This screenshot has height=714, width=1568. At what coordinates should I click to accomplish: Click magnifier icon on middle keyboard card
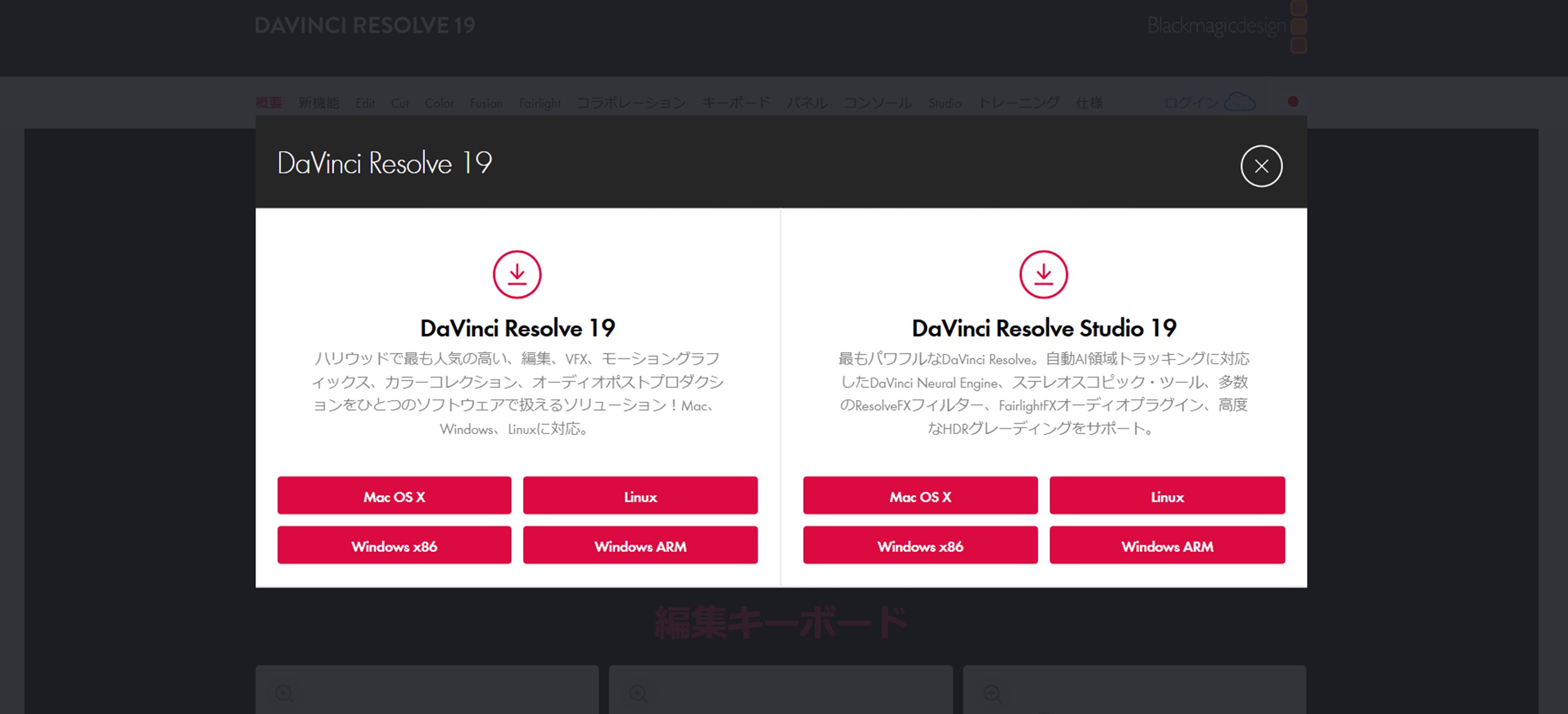[638, 692]
